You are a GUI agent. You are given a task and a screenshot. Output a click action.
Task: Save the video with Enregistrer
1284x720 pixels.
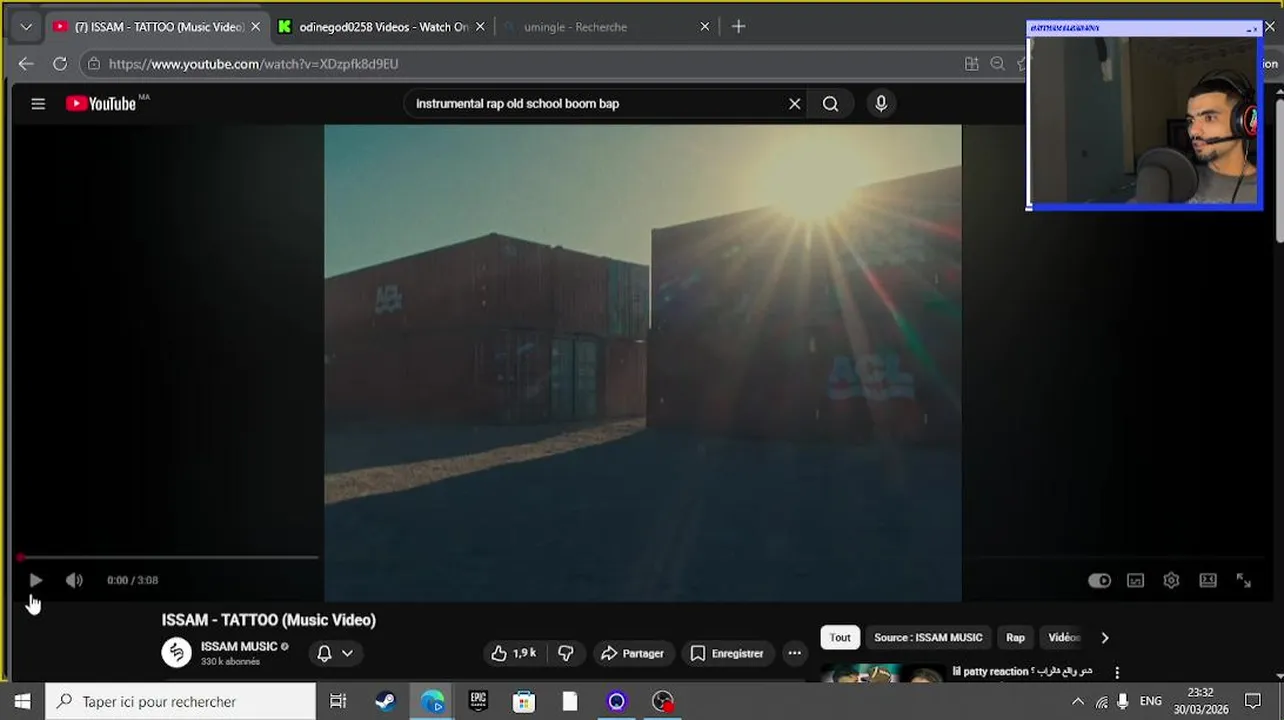click(x=728, y=653)
